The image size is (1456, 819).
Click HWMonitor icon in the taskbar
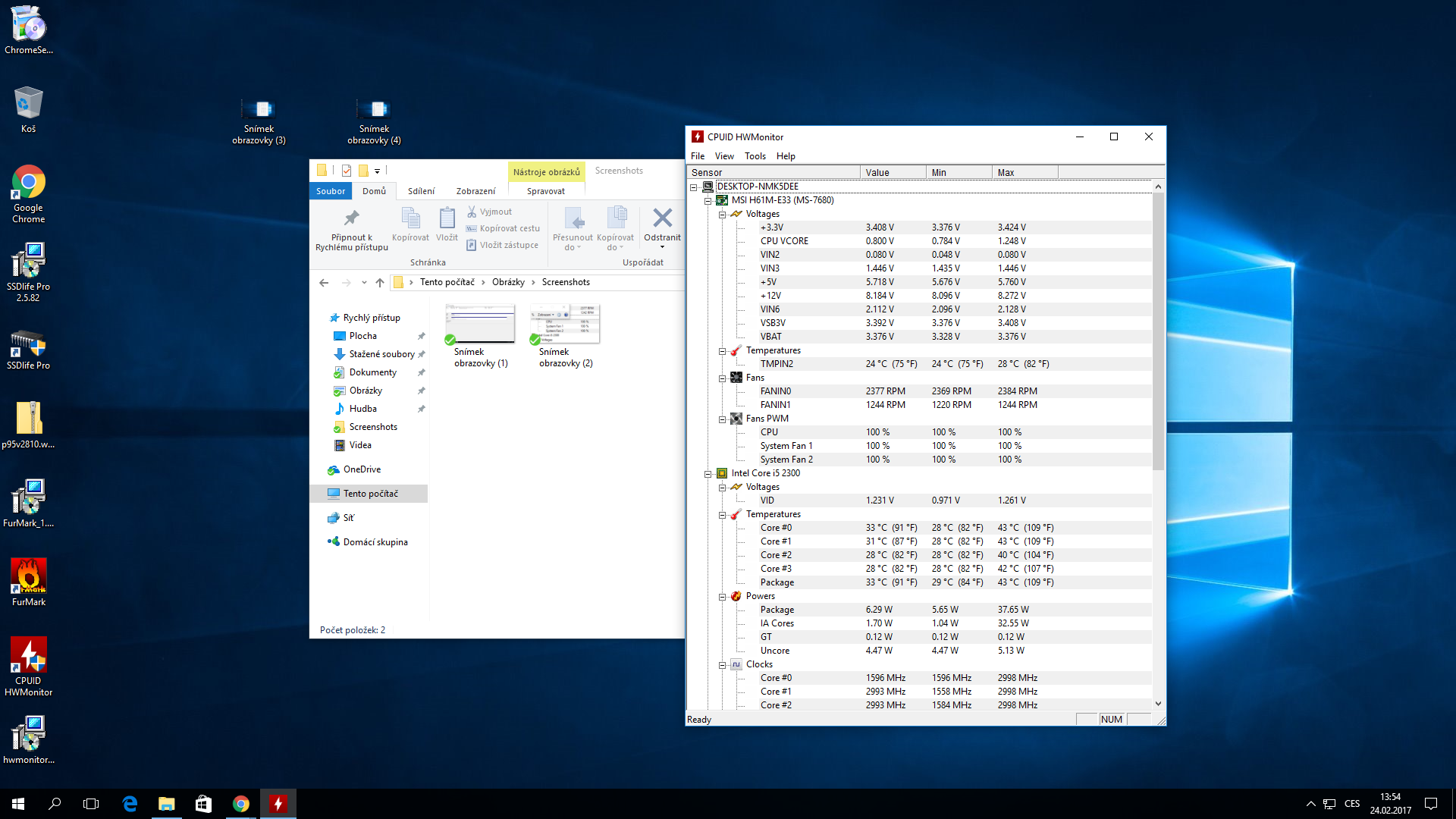[x=278, y=804]
